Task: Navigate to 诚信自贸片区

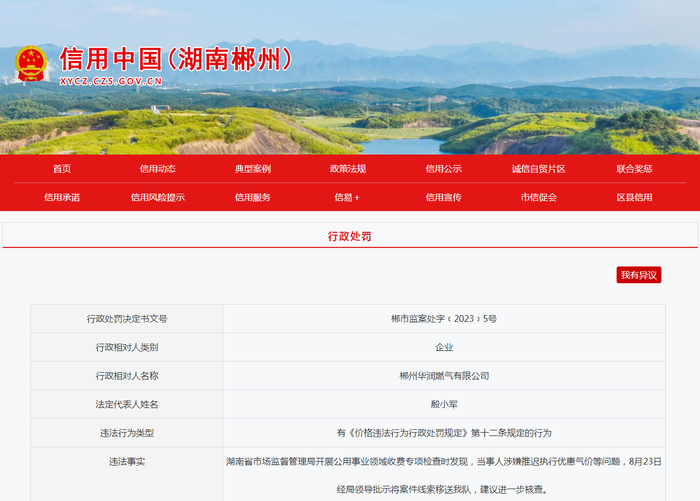Action: [539, 169]
